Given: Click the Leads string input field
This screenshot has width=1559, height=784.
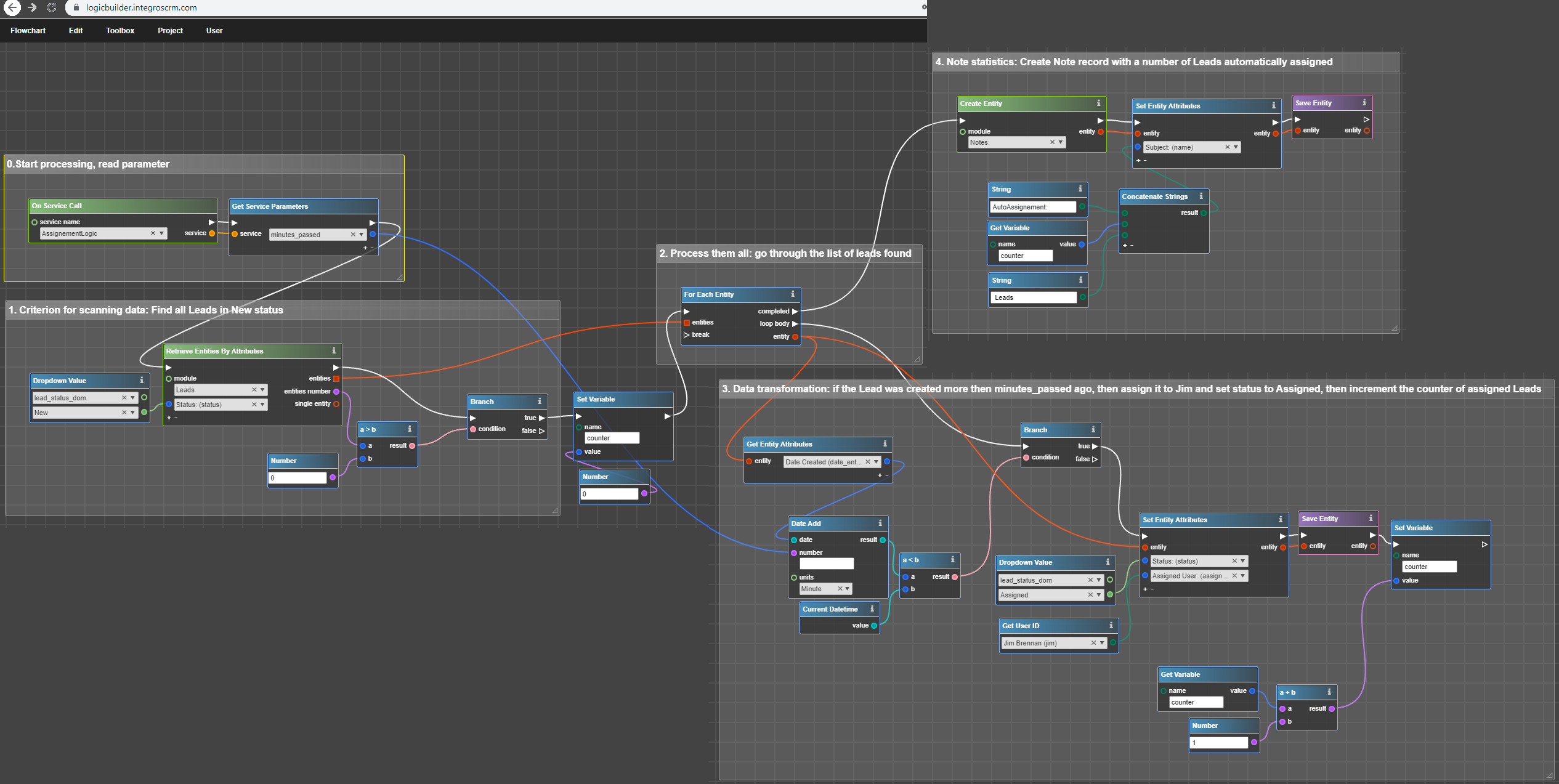Looking at the screenshot, I should [1034, 297].
